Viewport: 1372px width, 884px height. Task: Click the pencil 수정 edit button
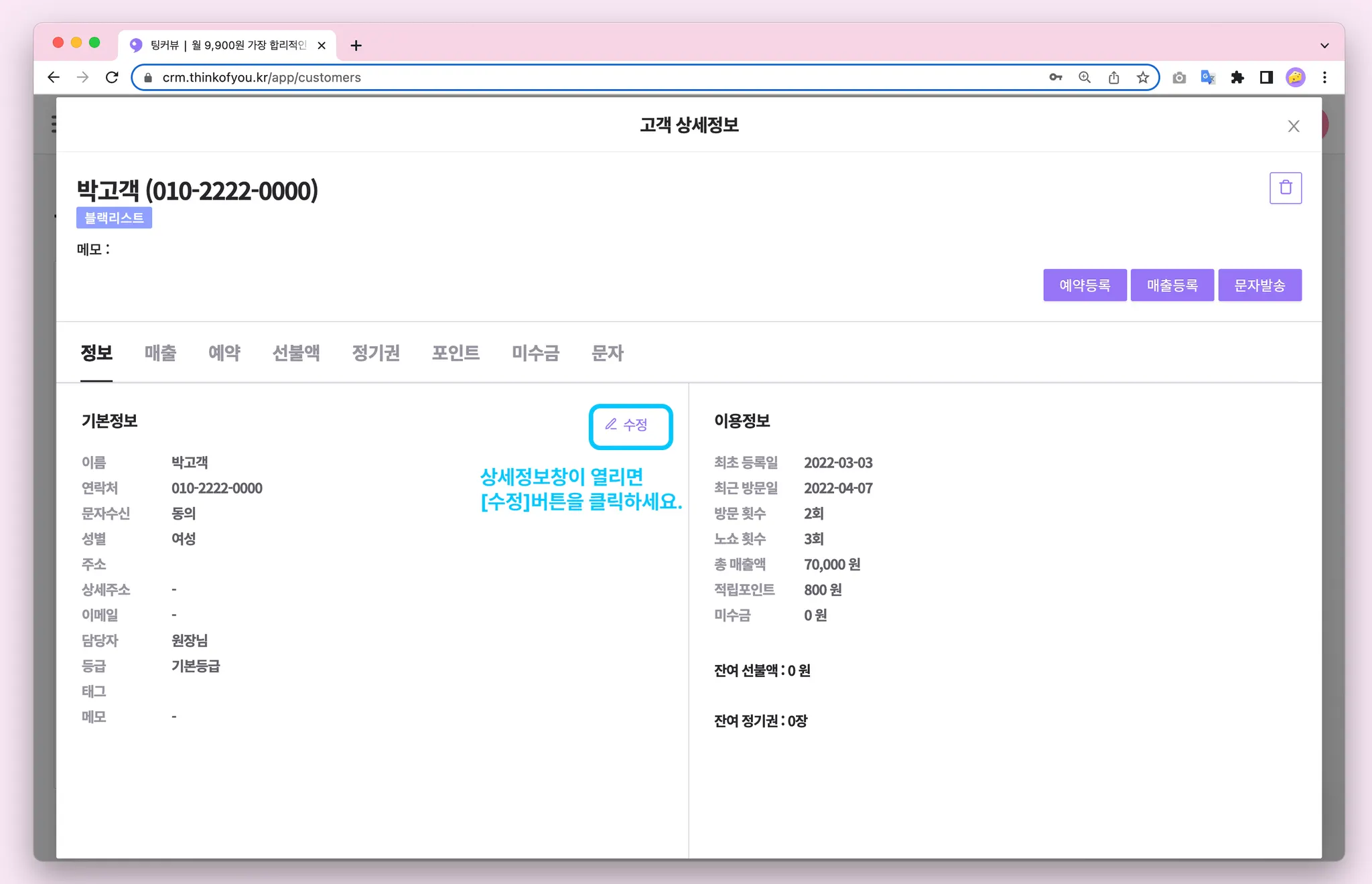(x=630, y=426)
